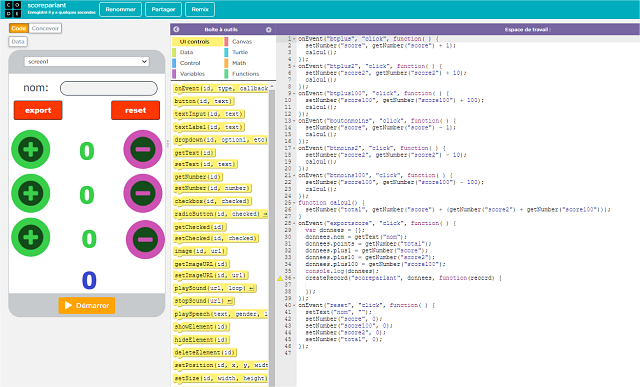The image size is (640, 387).
Task: Start the app with Démarrer
Action: 87,305
